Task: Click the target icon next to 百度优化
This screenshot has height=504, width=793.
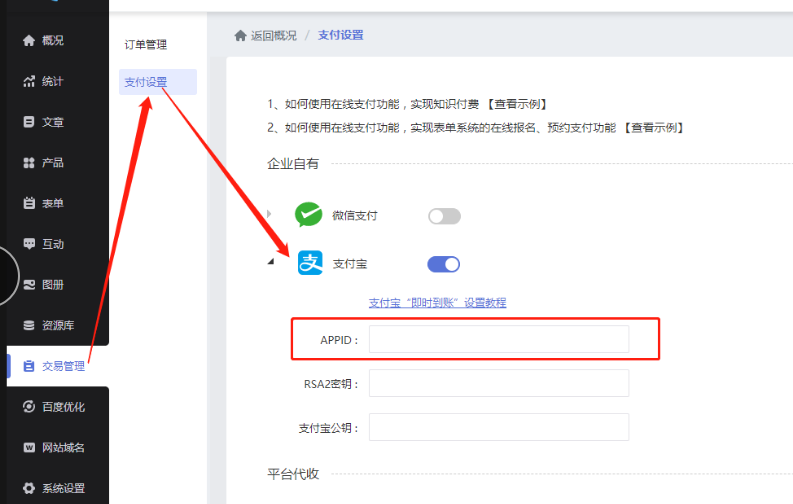Action: pos(29,406)
